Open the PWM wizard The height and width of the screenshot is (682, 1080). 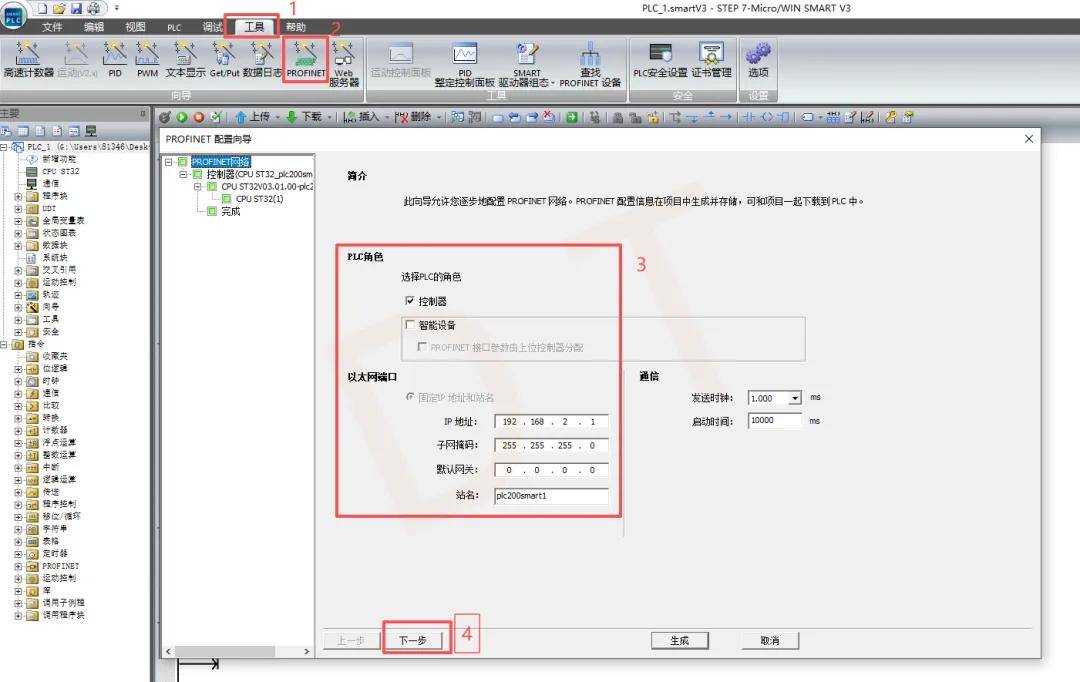coord(147,59)
